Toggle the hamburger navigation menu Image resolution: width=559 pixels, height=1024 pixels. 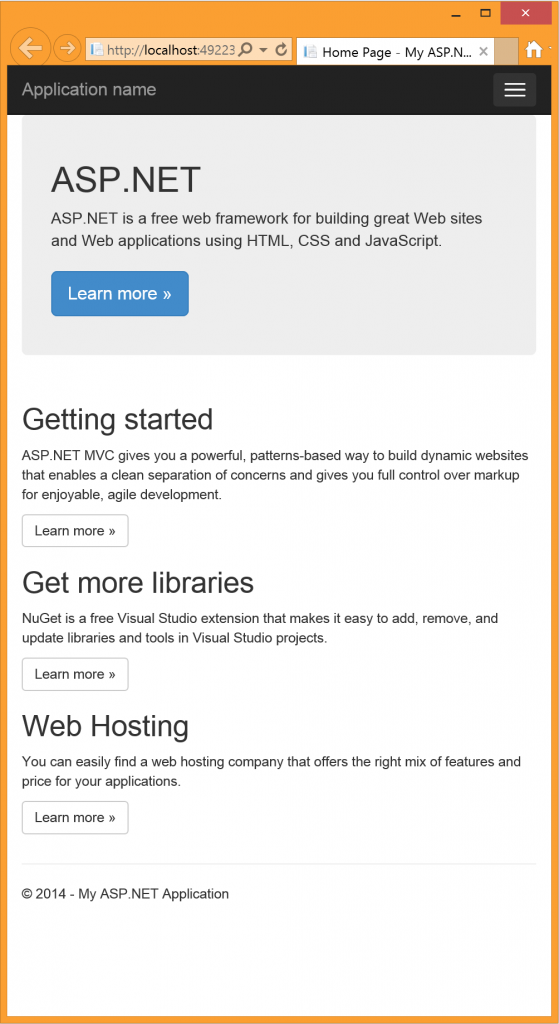[515, 90]
